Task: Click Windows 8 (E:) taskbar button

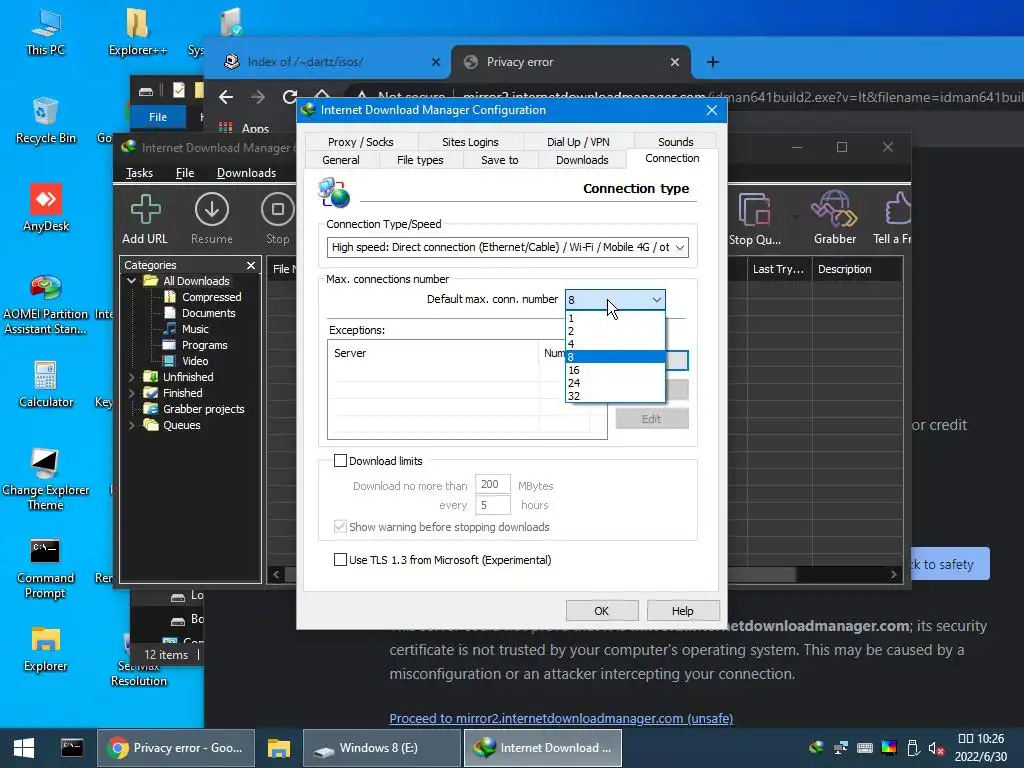Action: pyautogui.click(x=381, y=748)
